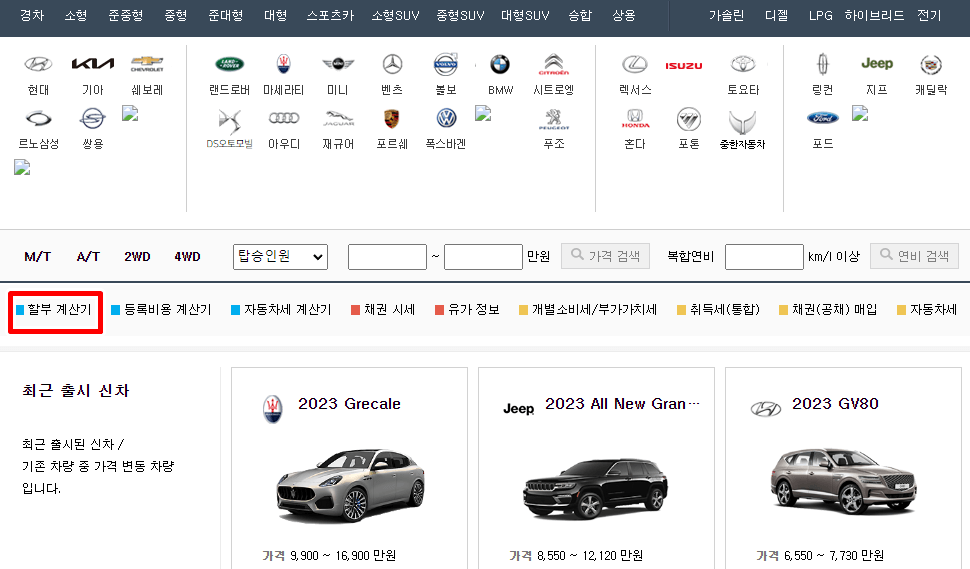Choose the Mercedes-Benz (벤츠) logo
This screenshot has height=569, width=970.
coord(392,64)
